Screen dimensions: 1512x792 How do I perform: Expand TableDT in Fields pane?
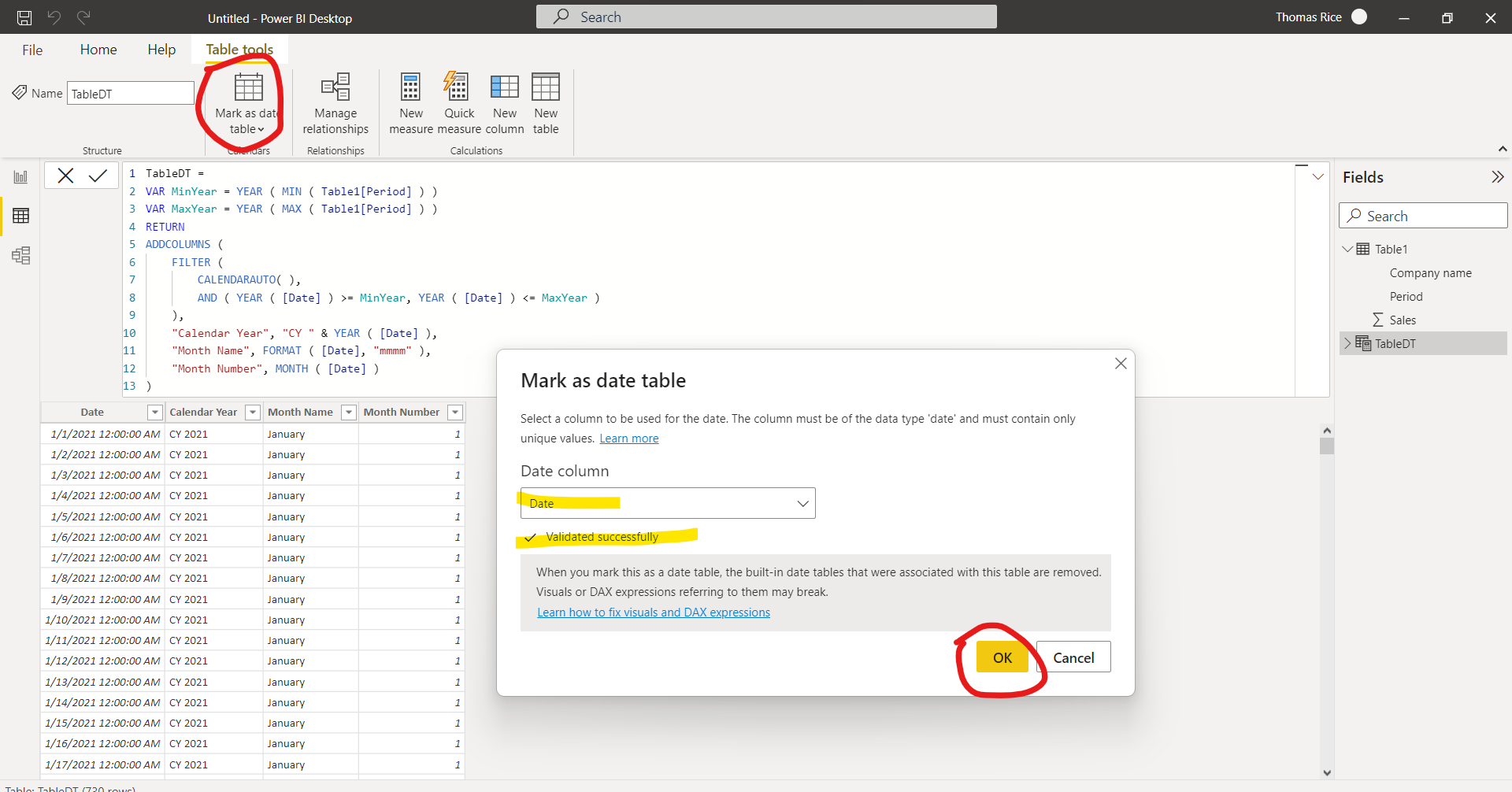point(1347,343)
